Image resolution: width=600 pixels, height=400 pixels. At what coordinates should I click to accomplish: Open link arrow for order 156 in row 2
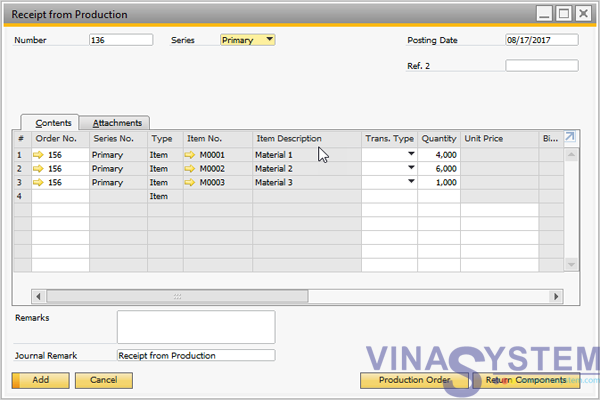[x=38, y=169]
